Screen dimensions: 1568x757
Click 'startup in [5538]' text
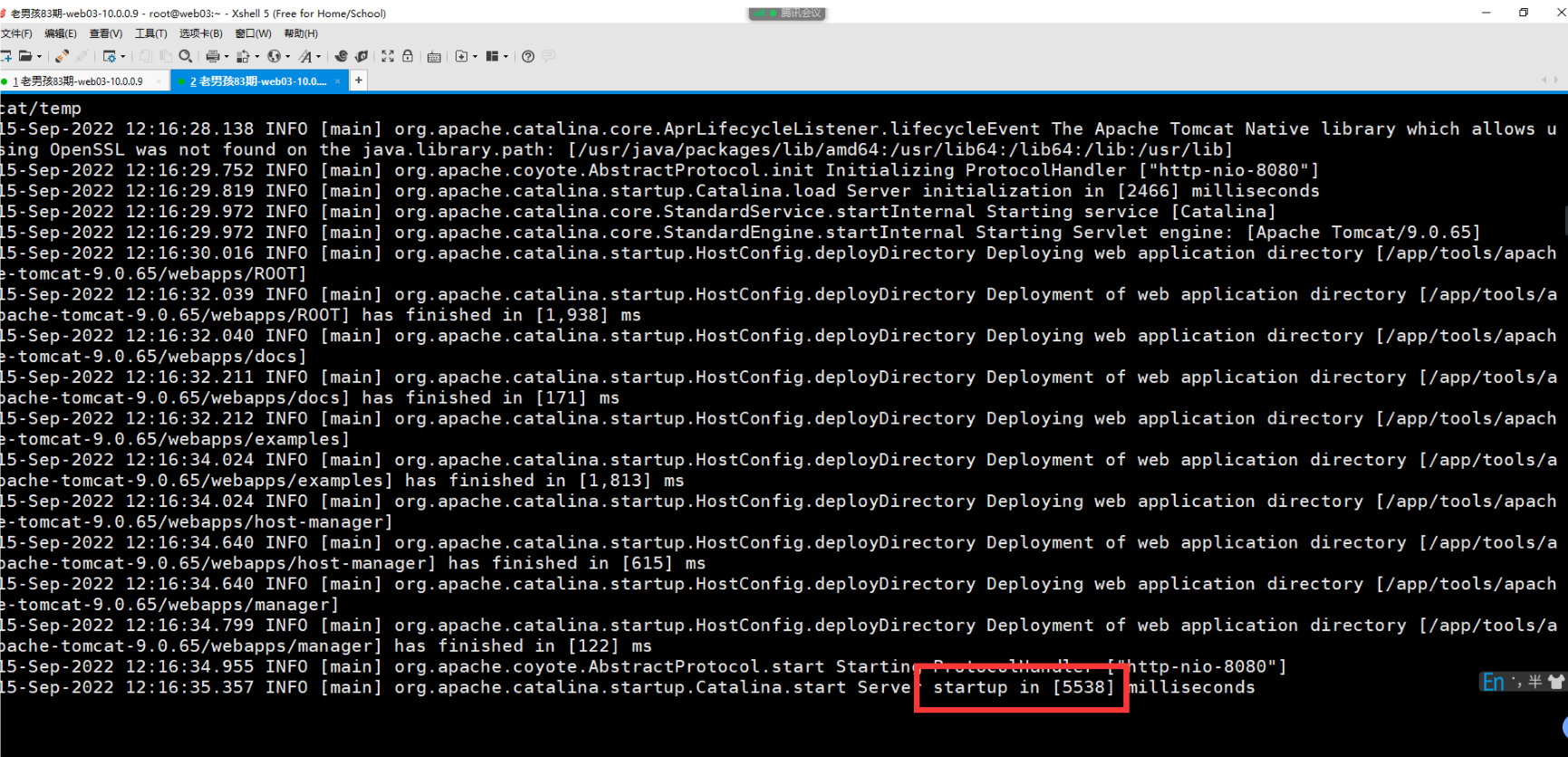(x=1024, y=688)
